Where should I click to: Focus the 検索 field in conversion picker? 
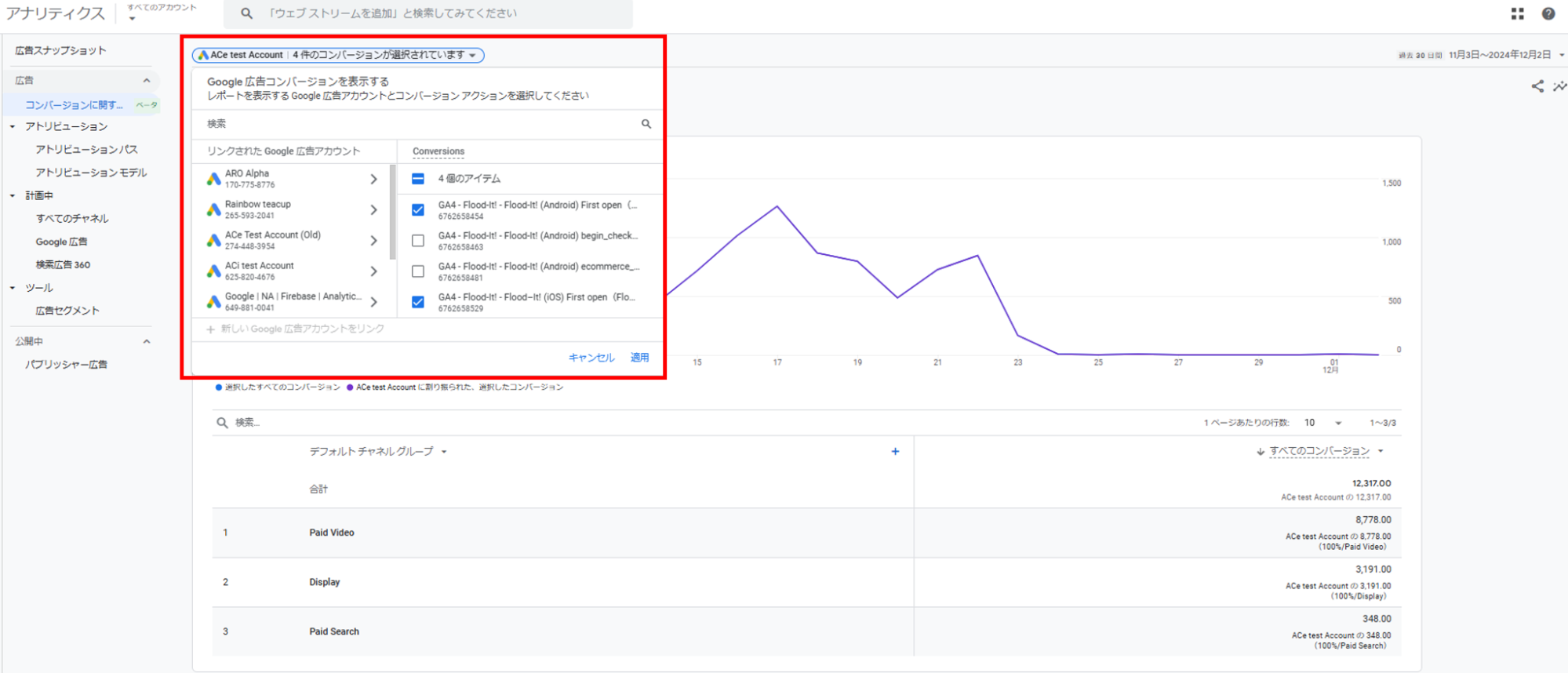coord(429,124)
